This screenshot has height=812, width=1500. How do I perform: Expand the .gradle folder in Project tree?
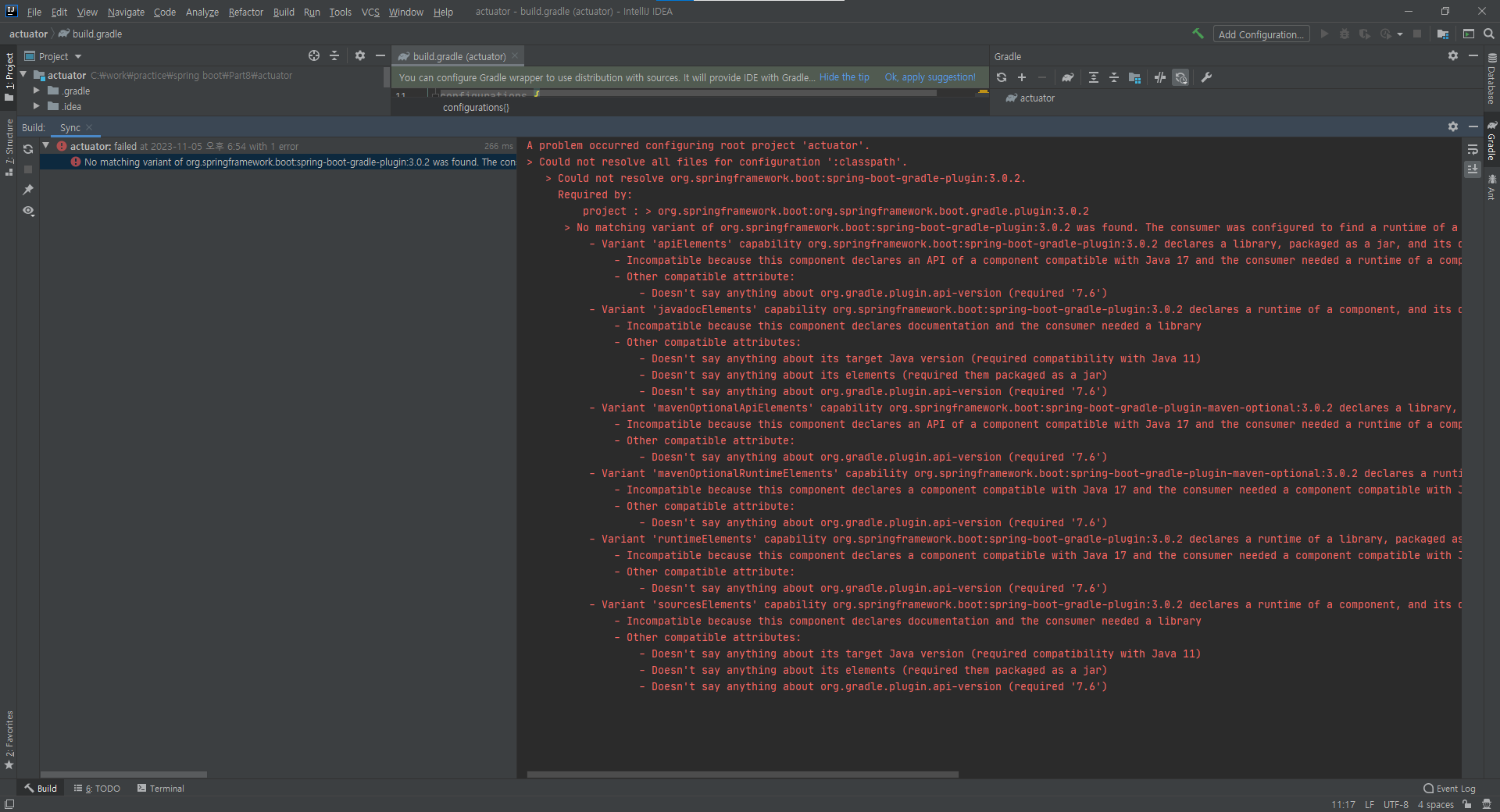tap(36, 91)
